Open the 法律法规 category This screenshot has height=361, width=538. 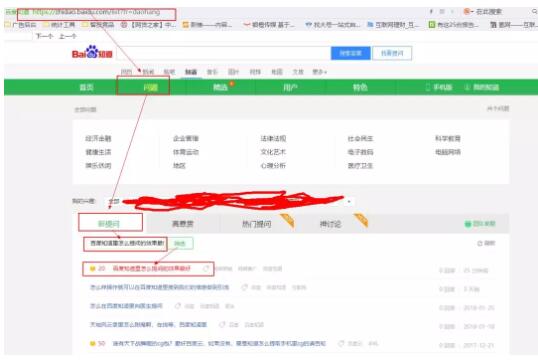[x=273, y=138]
